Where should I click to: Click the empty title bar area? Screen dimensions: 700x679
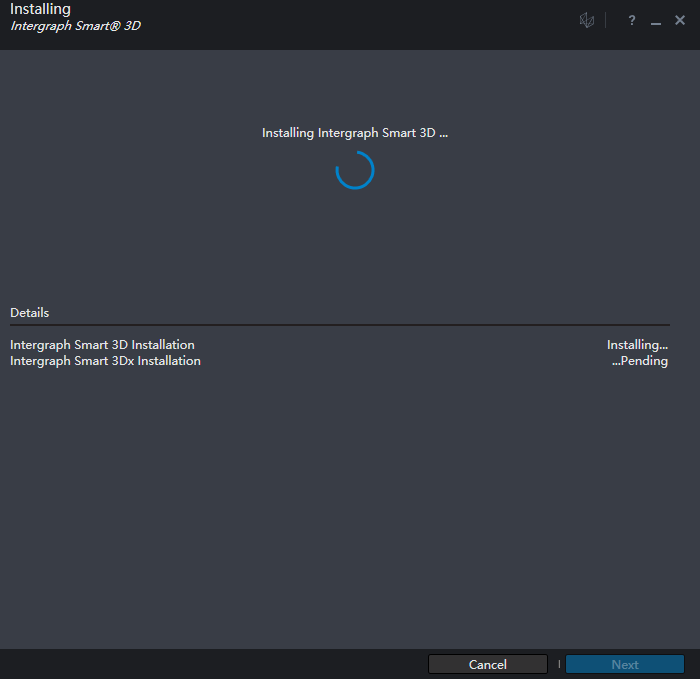point(350,22)
